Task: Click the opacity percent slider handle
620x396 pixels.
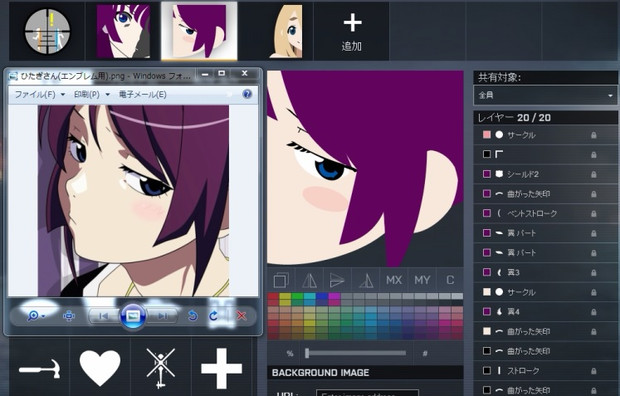Action: [307, 353]
